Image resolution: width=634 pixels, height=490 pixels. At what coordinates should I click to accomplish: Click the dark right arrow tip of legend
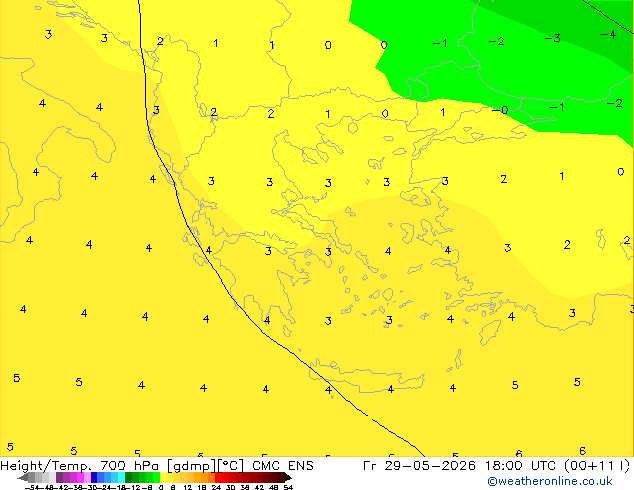pos(289,478)
